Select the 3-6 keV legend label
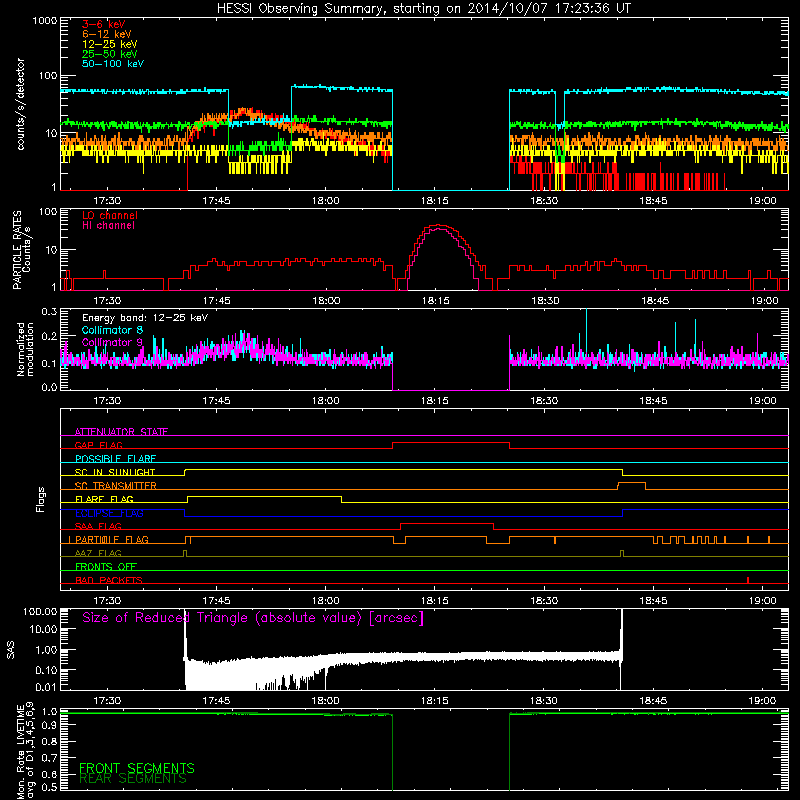800x800 pixels. [104, 24]
